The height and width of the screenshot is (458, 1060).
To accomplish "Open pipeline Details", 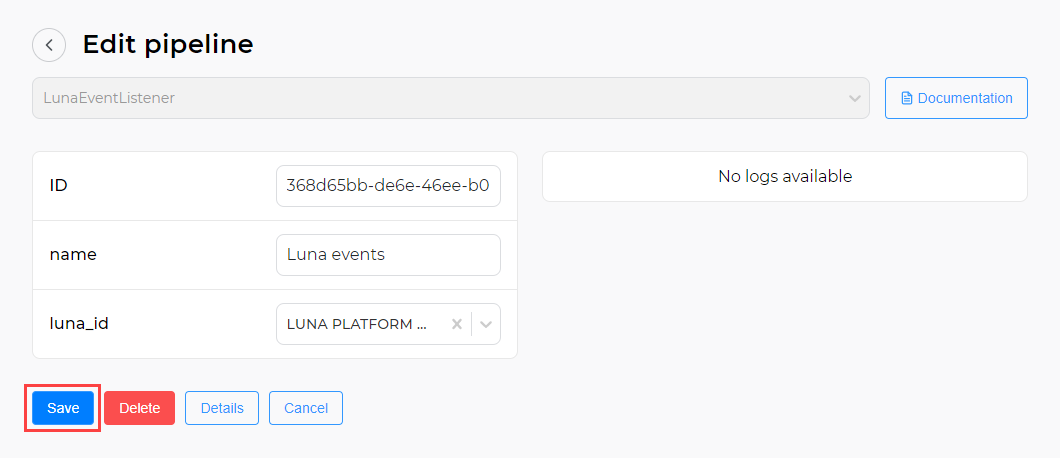I will [x=222, y=408].
